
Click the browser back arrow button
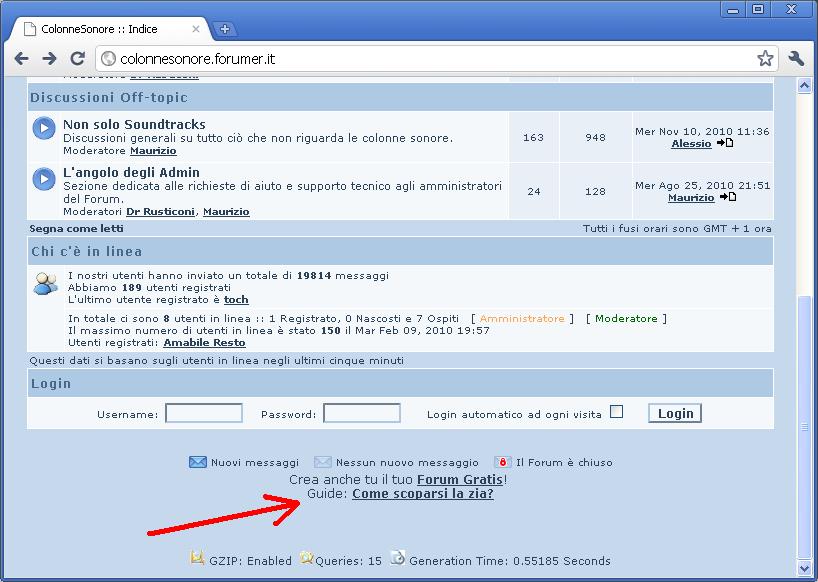pos(22,59)
